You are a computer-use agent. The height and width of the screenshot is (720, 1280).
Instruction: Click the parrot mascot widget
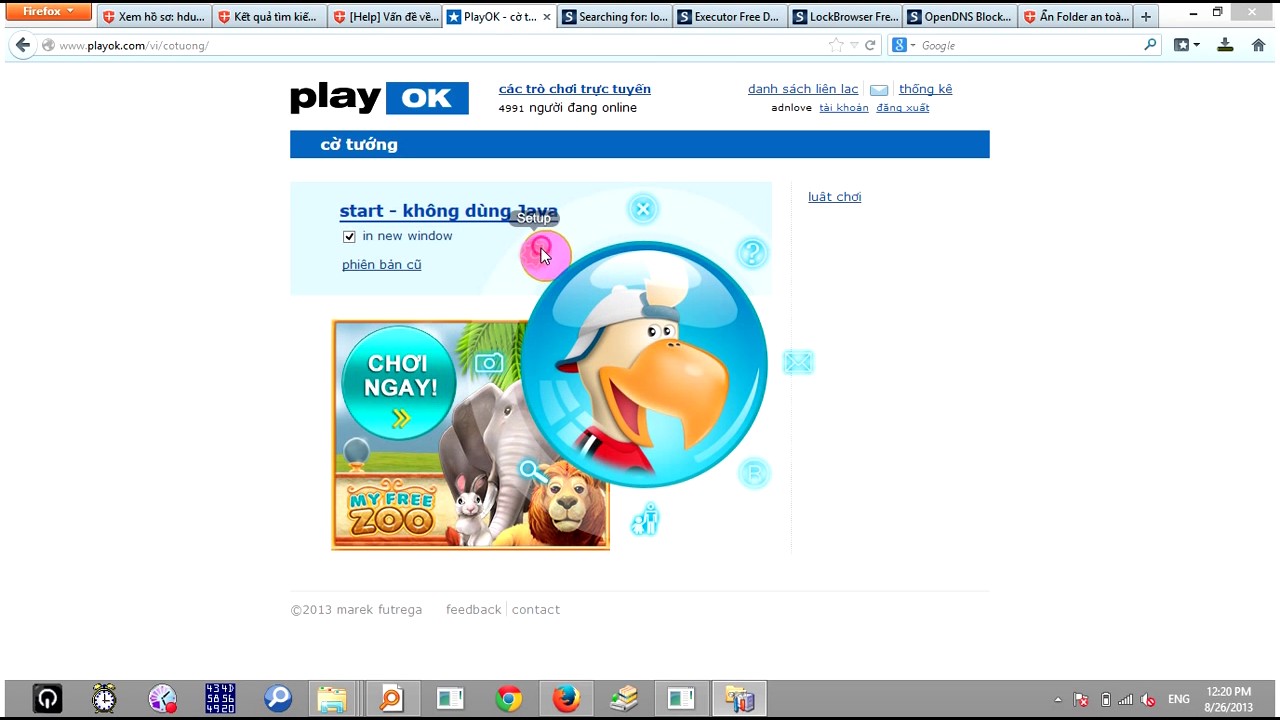[x=645, y=364]
